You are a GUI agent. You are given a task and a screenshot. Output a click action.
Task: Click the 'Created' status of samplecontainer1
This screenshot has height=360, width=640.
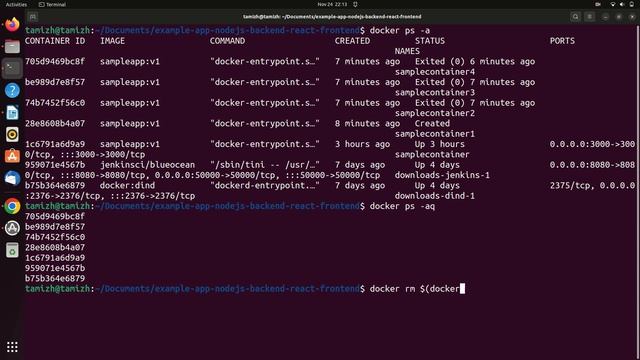pos(432,123)
